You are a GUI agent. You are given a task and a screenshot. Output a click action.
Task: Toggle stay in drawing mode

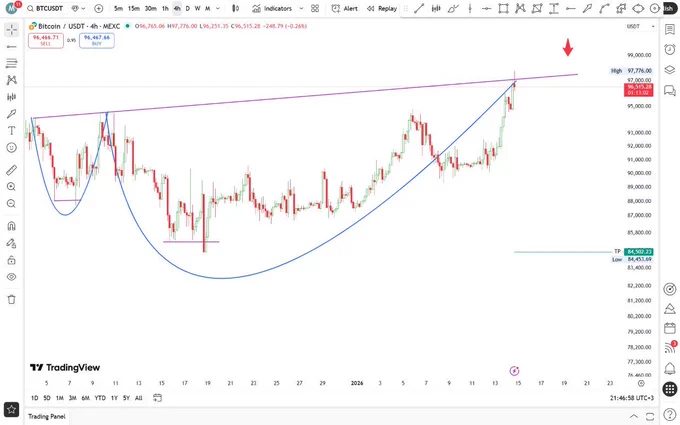(12, 243)
